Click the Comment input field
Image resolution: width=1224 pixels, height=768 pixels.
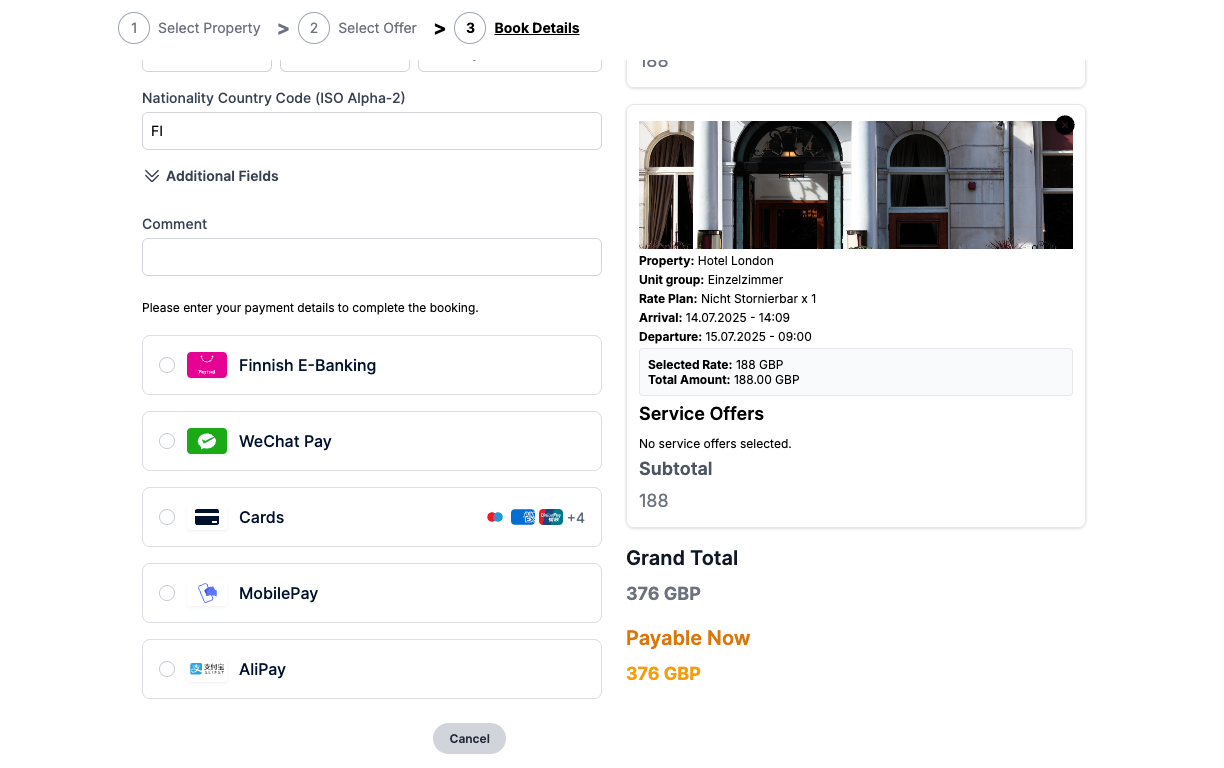click(x=372, y=257)
